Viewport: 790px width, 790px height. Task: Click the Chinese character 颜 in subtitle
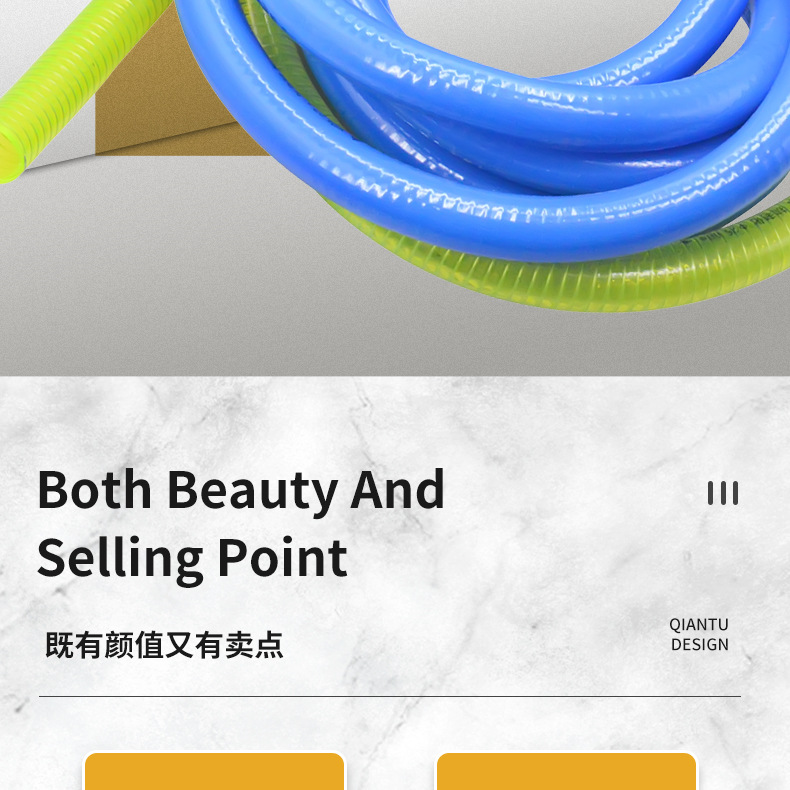tap(119, 644)
